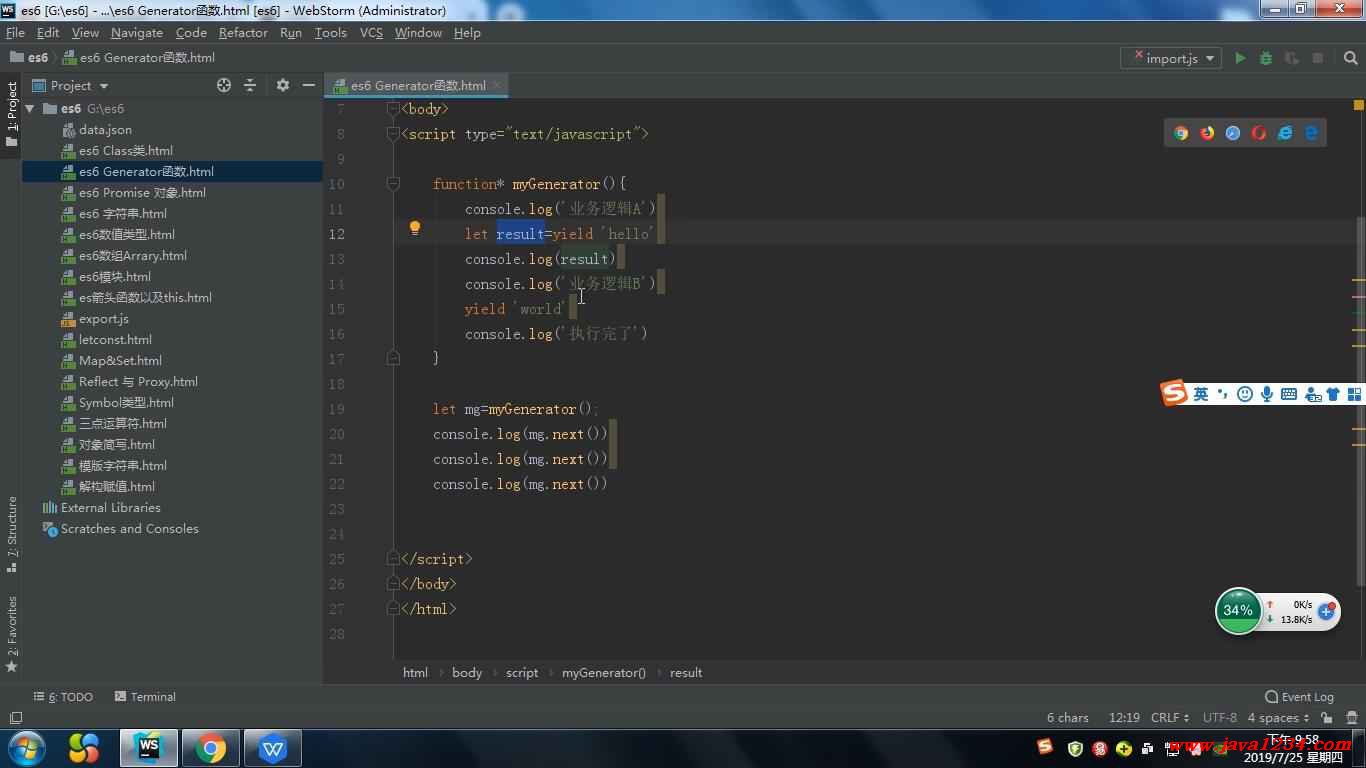Open the 6: TODO tool window
1366x768 pixels.
tap(63, 697)
